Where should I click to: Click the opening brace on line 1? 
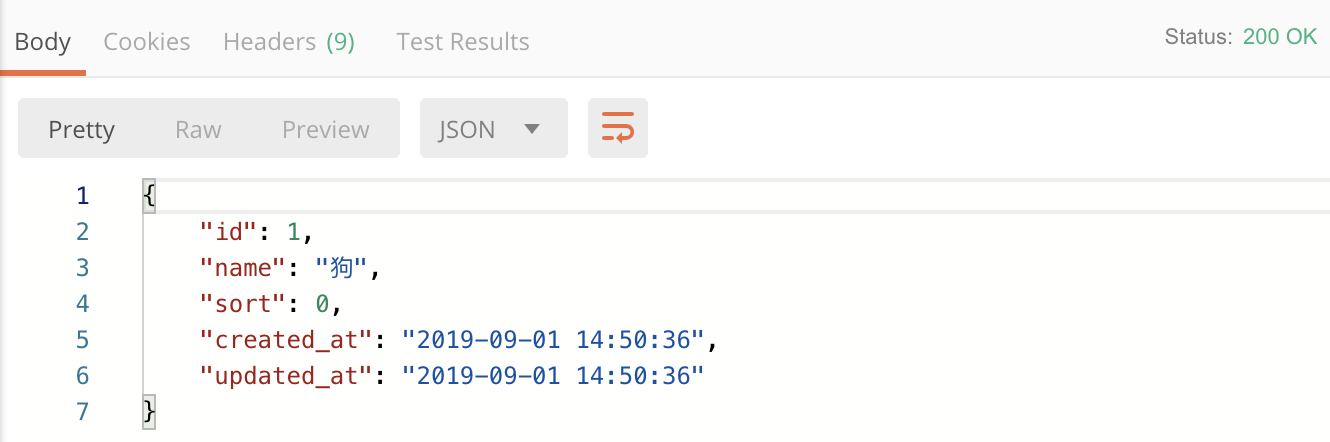coord(150,195)
